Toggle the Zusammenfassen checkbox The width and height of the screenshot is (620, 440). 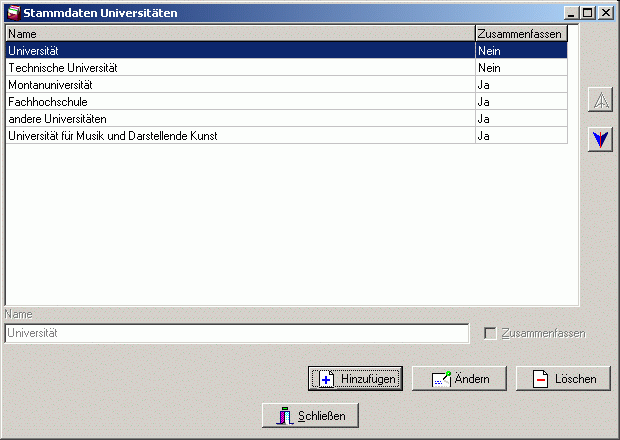click(x=490, y=333)
